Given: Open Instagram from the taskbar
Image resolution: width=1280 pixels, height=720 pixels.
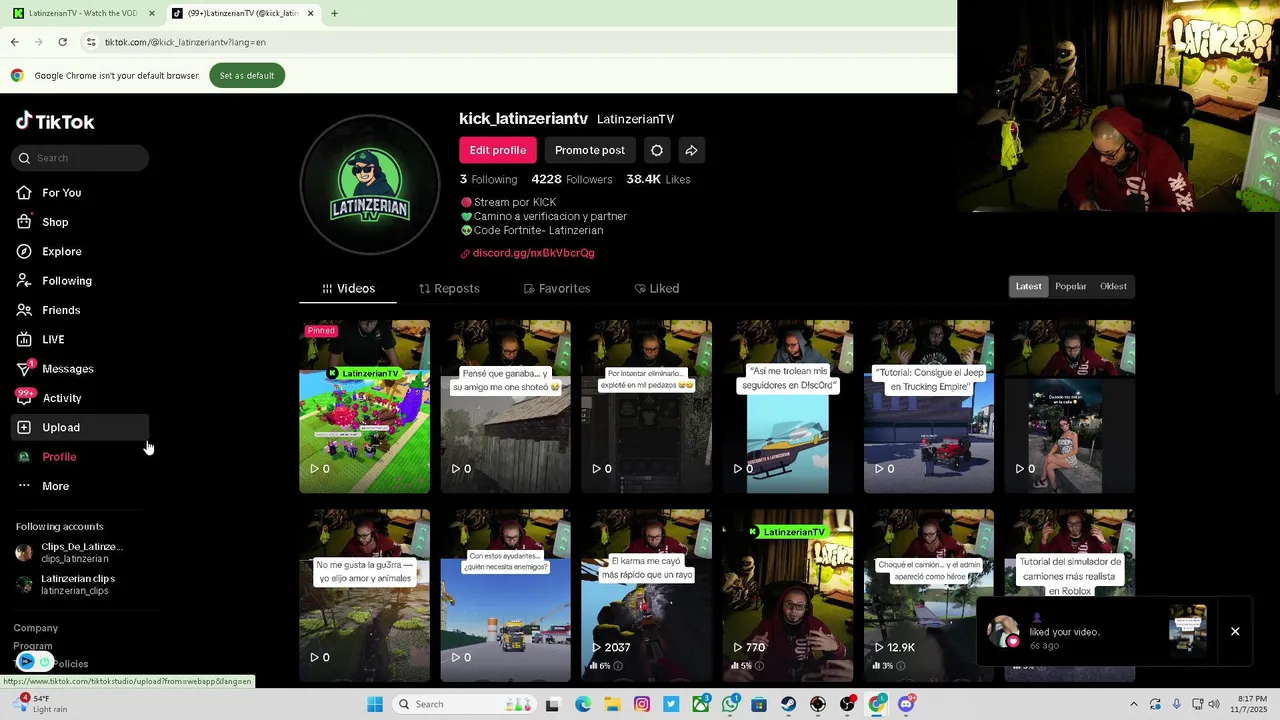Looking at the screenshot, I should tap(642, 704).
